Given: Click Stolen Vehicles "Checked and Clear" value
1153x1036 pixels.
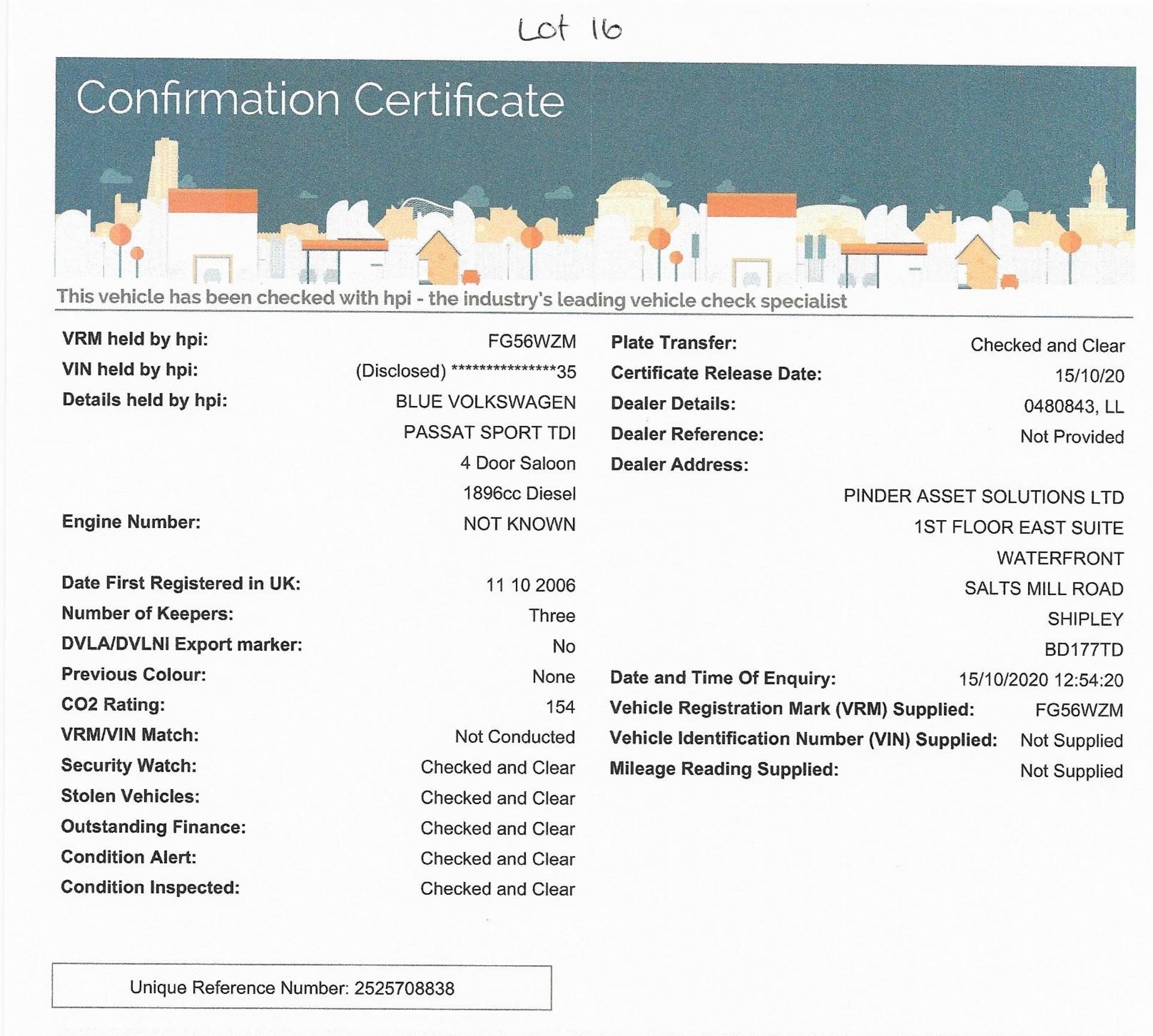Looking at the screenshot, I should click(x=498, y=798).
